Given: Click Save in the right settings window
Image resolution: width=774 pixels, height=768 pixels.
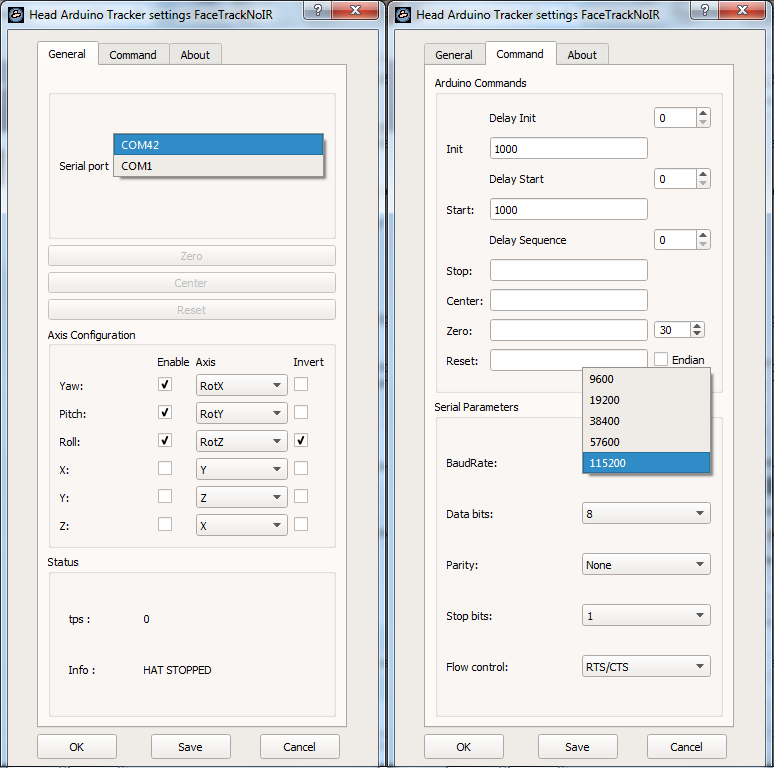Looking at the screenshot, I should pos(578,747).
